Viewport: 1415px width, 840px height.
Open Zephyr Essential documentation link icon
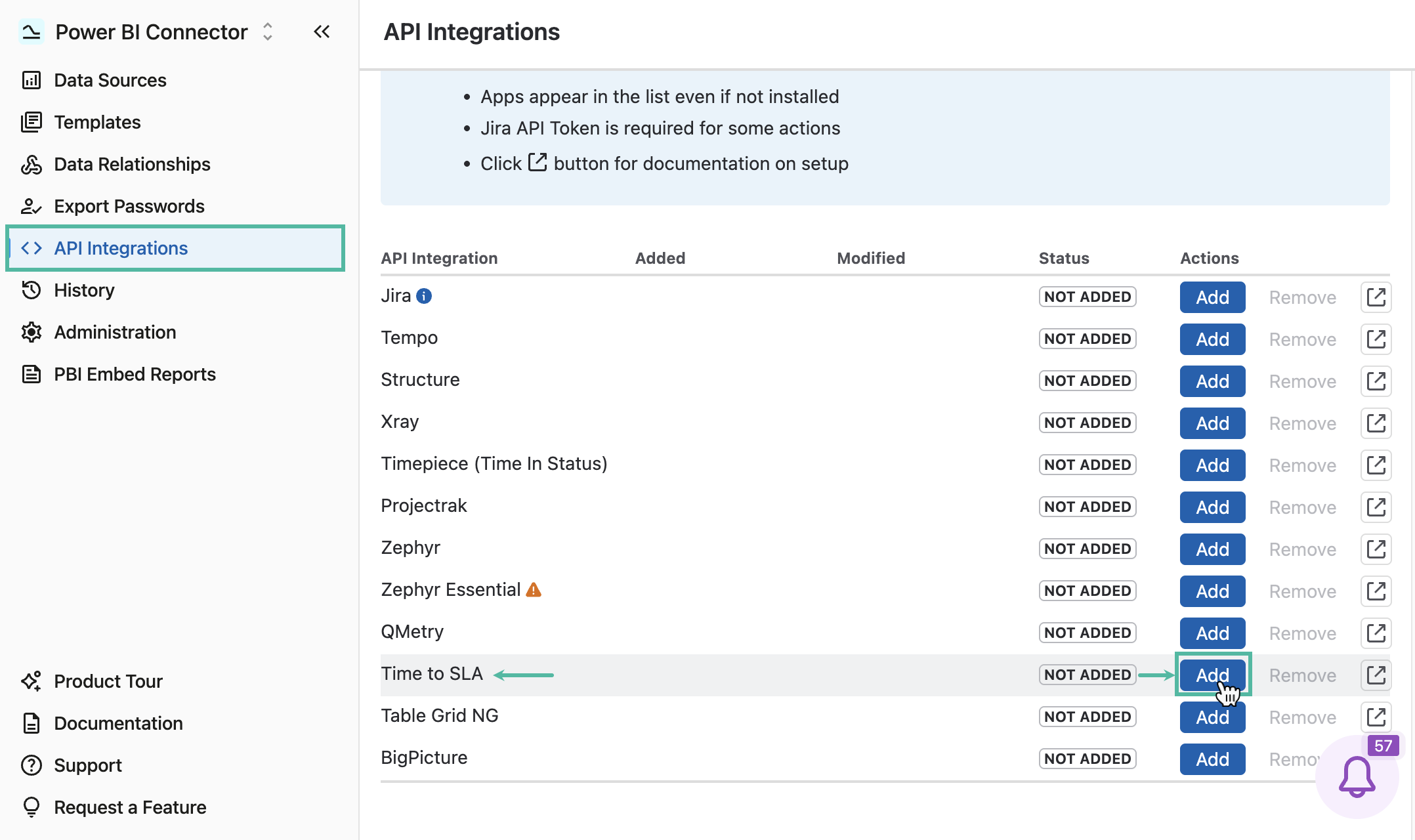pos(1376,591)
